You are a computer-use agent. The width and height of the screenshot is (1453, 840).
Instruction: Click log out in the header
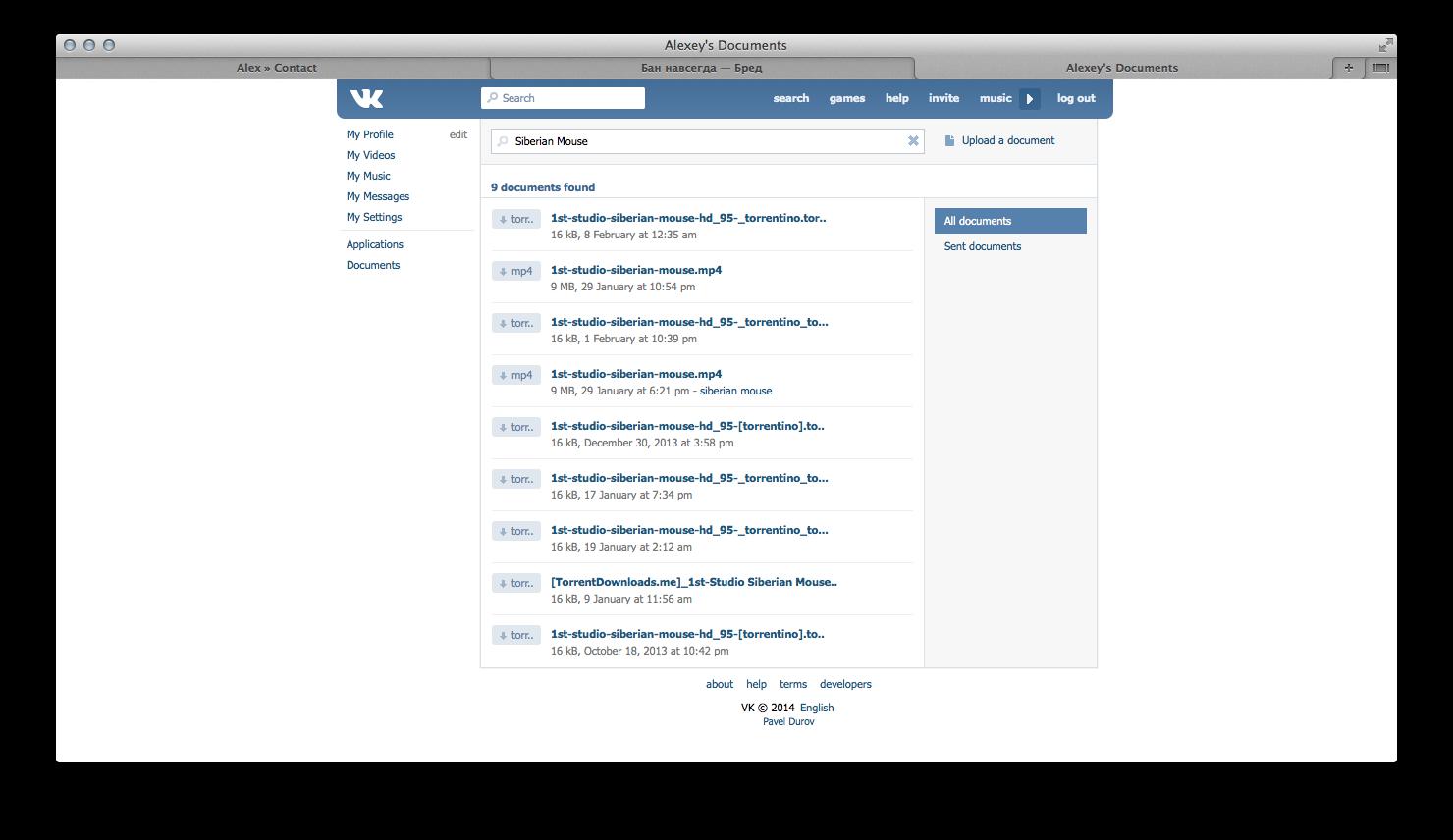(x=1076, y=98)
